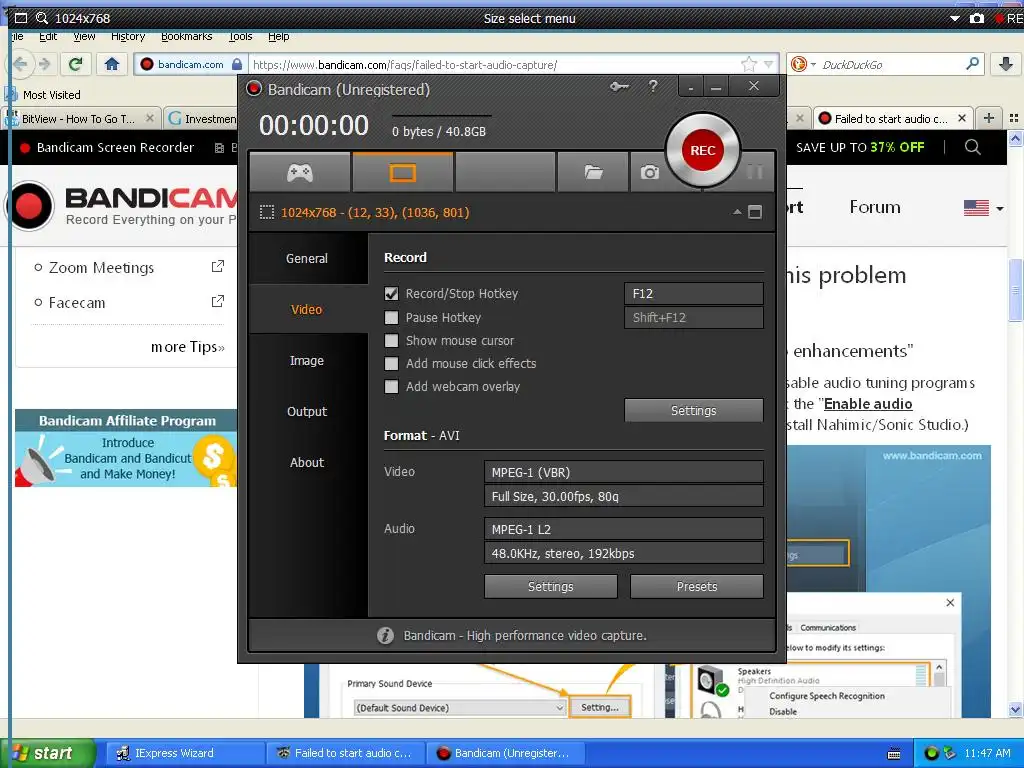Screen dimensions: 1024x768
Task: Select Game Recording mode gamepad icon
Action: [300, 172]
